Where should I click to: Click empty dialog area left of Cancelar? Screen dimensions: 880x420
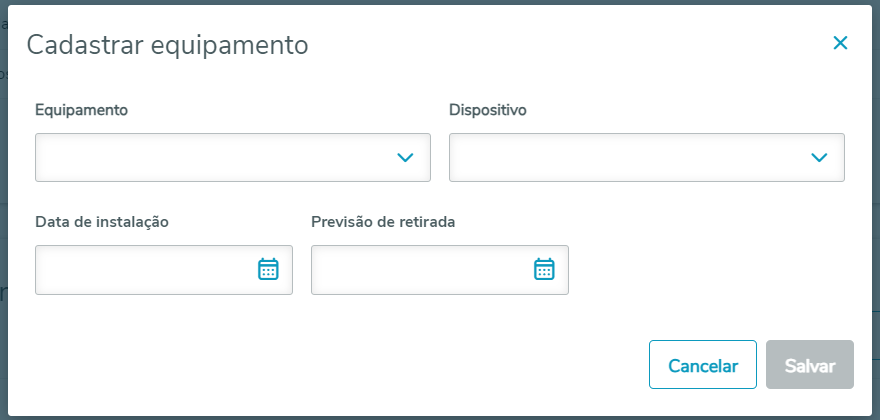coord(350,365)
